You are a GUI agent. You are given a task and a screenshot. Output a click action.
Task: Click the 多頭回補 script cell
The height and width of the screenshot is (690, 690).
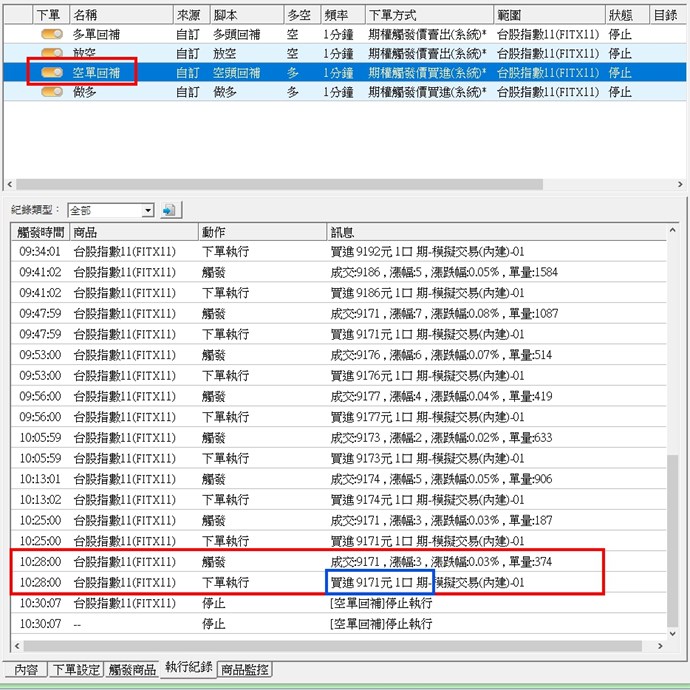pos(236,34)
